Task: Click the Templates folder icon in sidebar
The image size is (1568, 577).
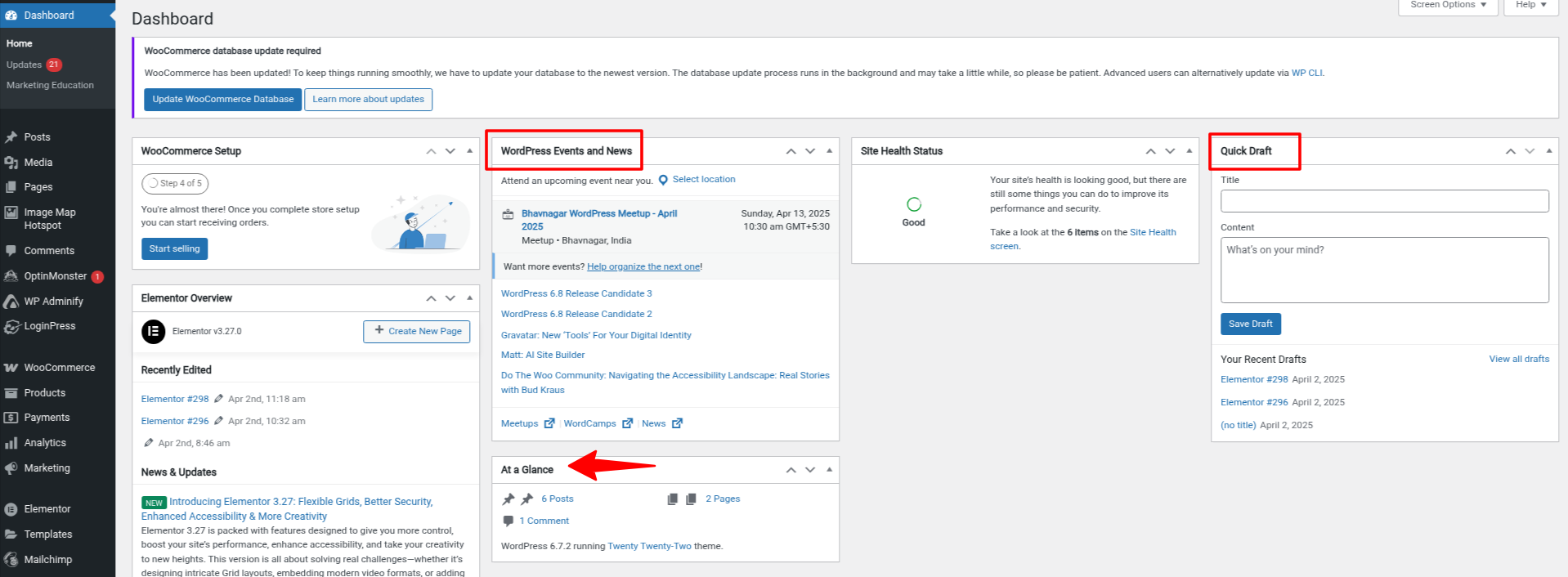Action: pyautogui.click(x=11, y=535)
